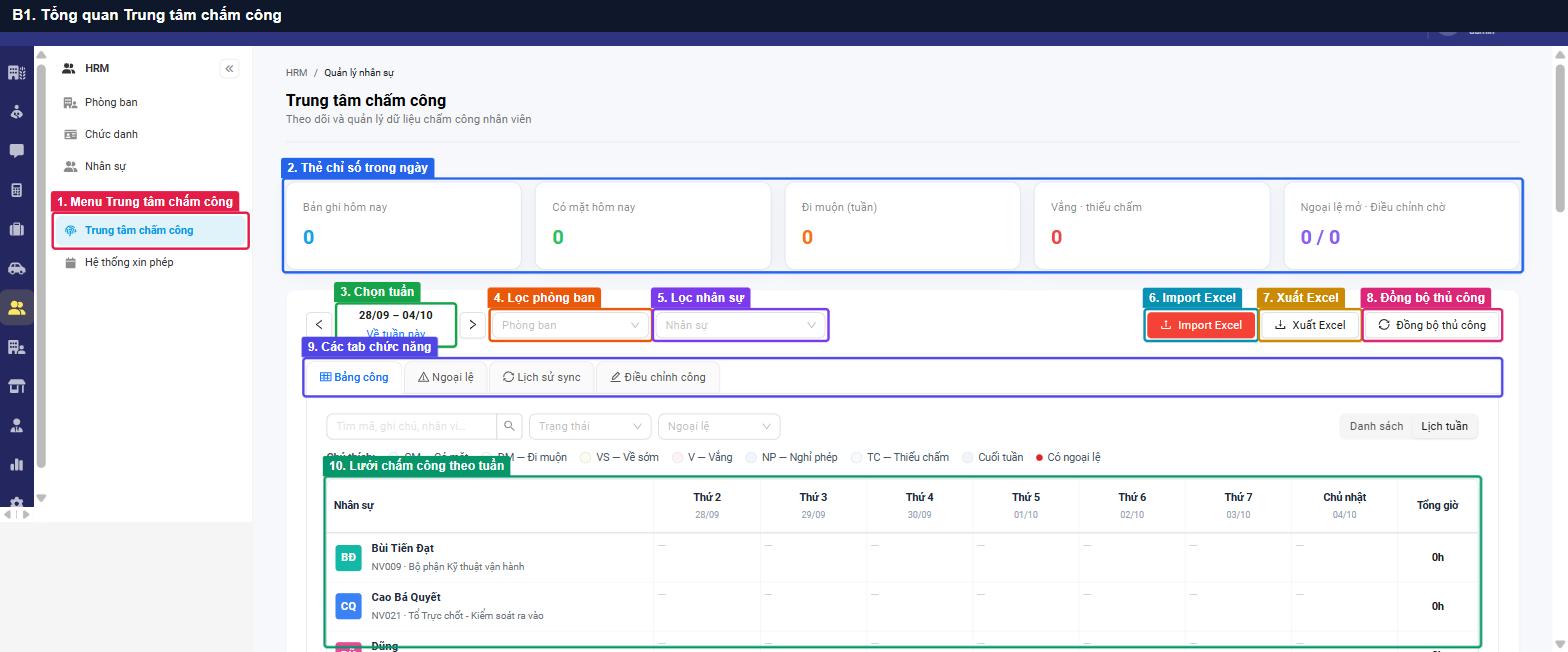Click the HRM people icon in menu header
Image resolution: width=1568 pixels, height=652 pixels.
[x=69, y=68]
